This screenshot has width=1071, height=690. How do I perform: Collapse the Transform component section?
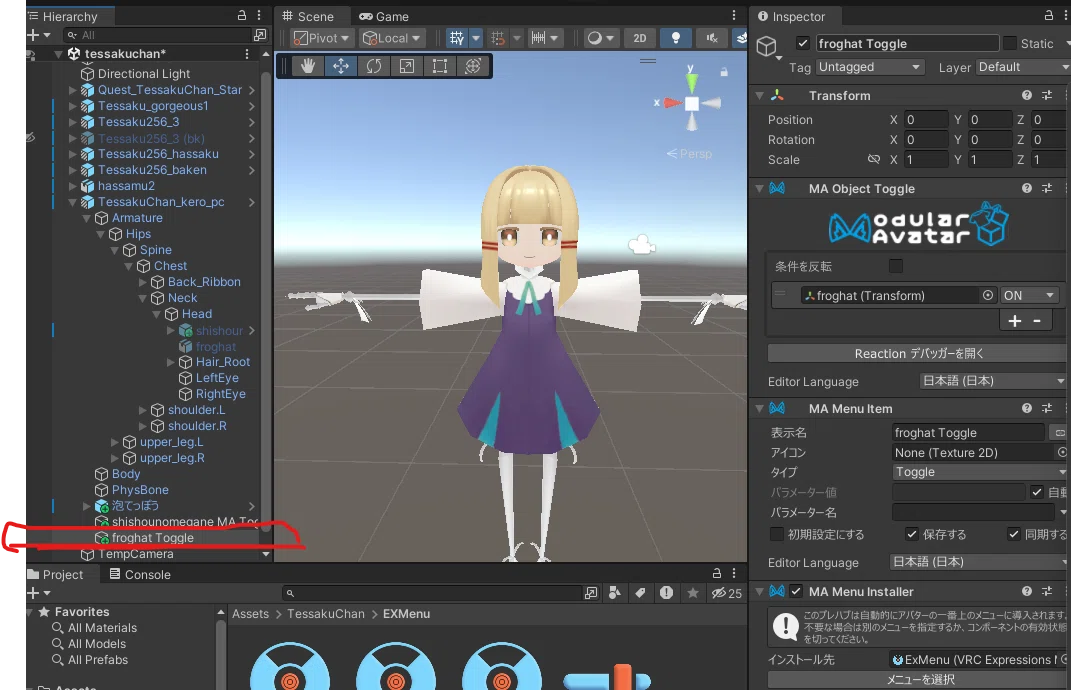click(x=760, y=96)
